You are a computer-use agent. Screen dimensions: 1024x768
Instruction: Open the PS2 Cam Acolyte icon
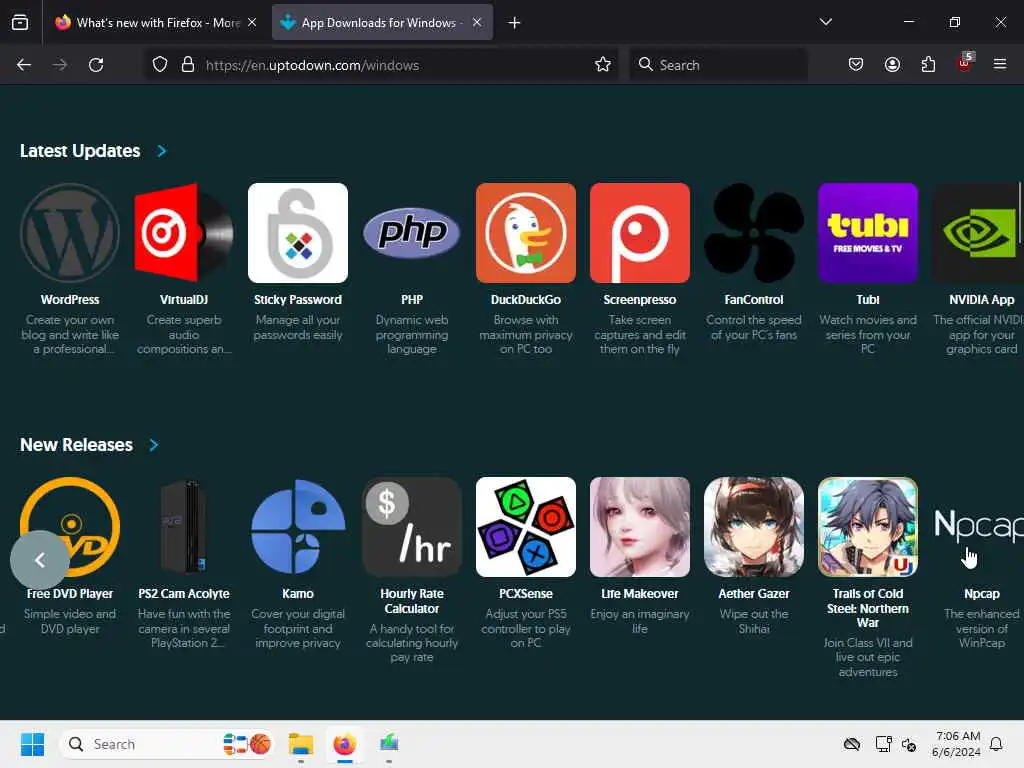[x=184, y=527]
